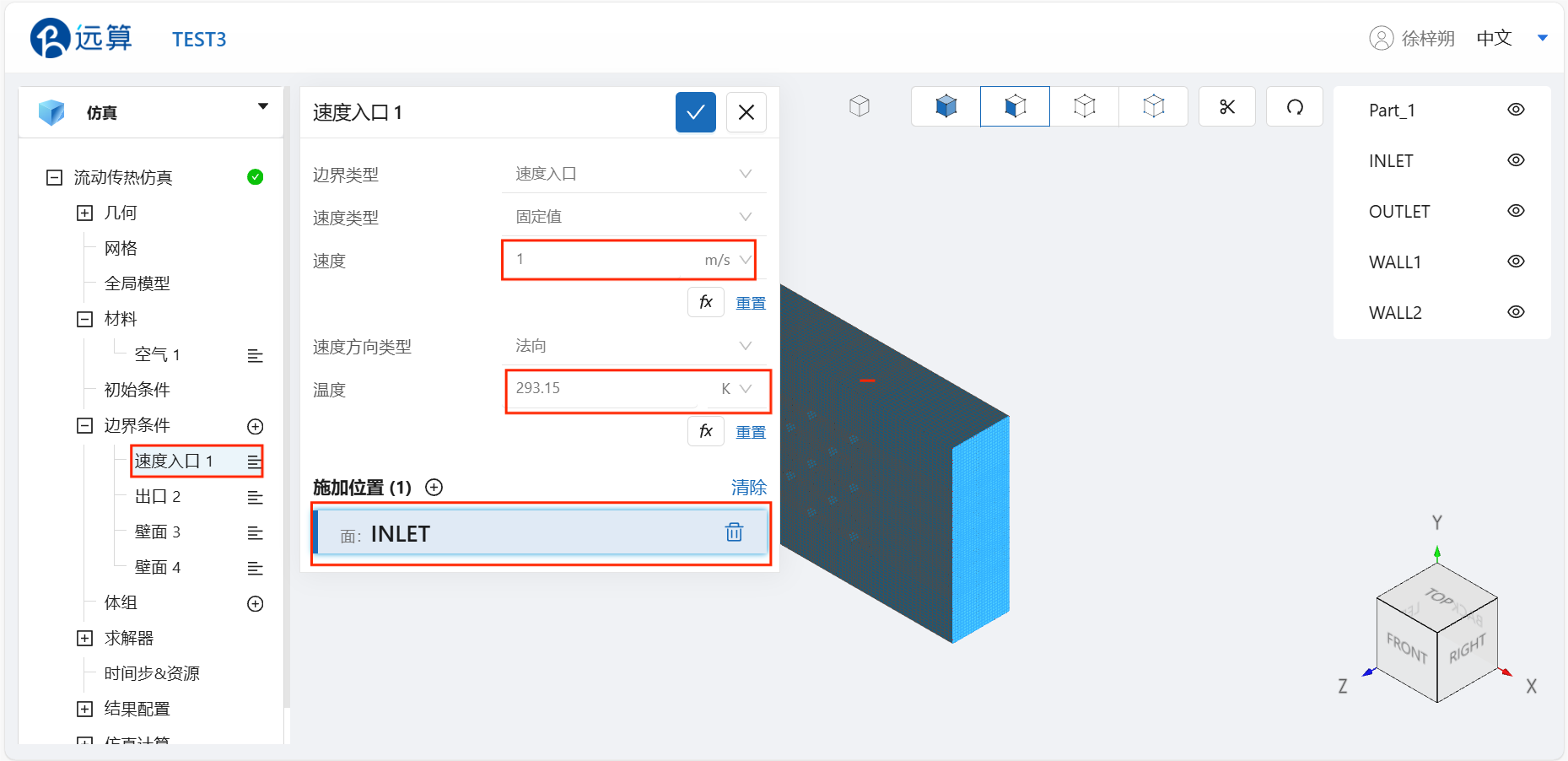Open the 远算 logo home
Viewport: 1568px width, 761px height.
point(81,38)
